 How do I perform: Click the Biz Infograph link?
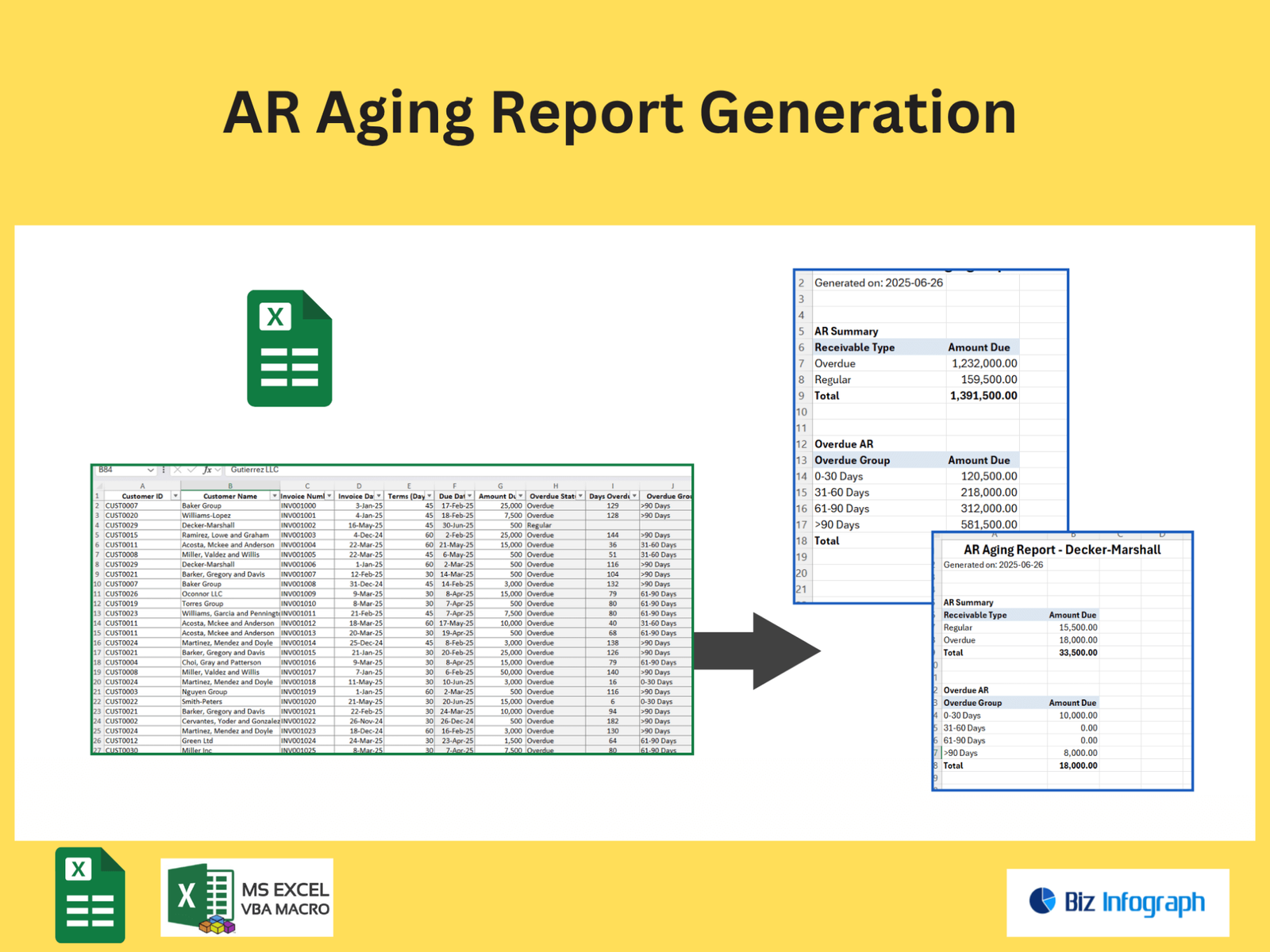tap(1135, 902)
